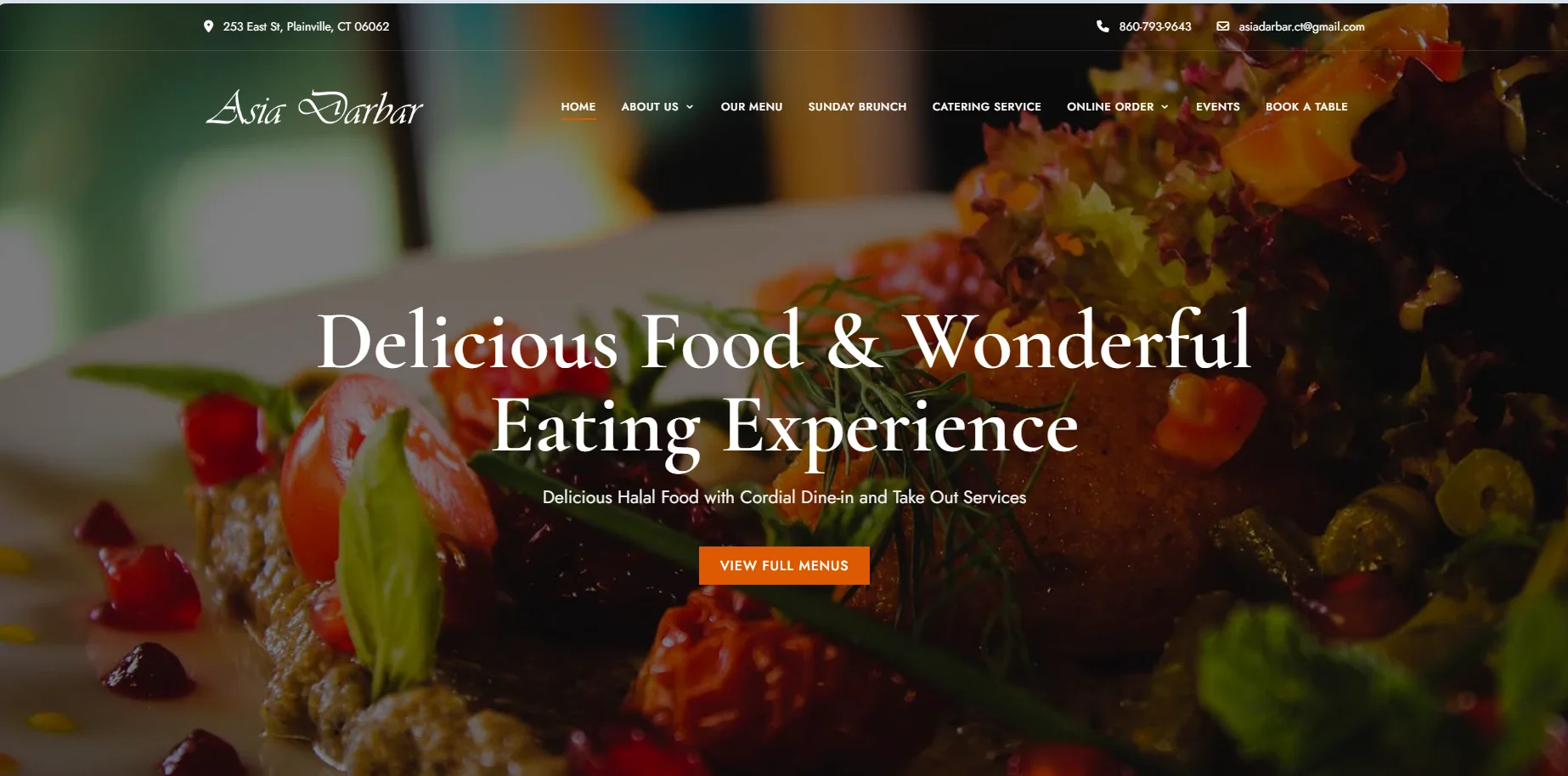Go to the Events page
This screenshot has height=776, width=1568.
pos(1218,106)
